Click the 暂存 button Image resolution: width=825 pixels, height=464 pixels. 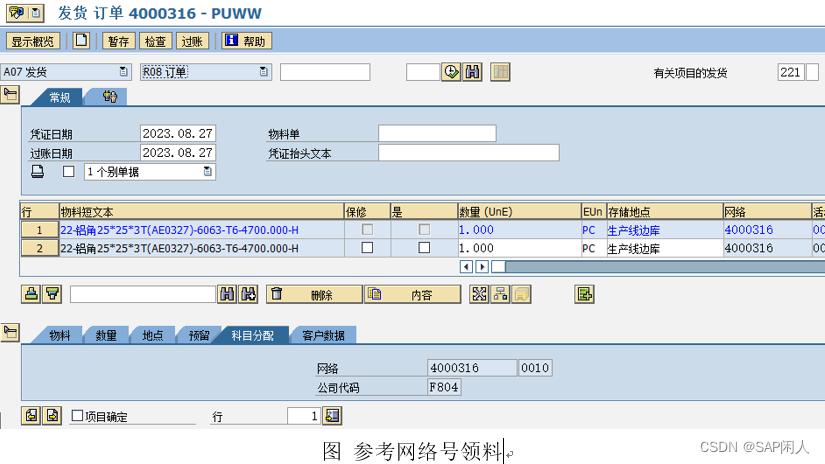pos(118,41)
